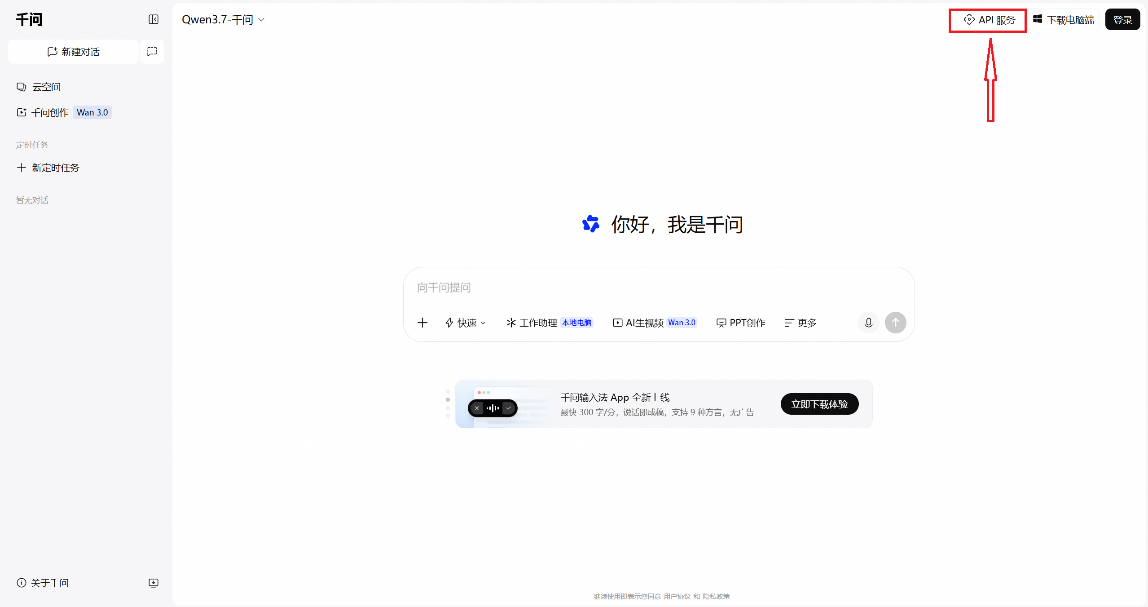Open API 服务 in the top bar
Viewport: 1148px width, 607px height.
coord(988,21)
